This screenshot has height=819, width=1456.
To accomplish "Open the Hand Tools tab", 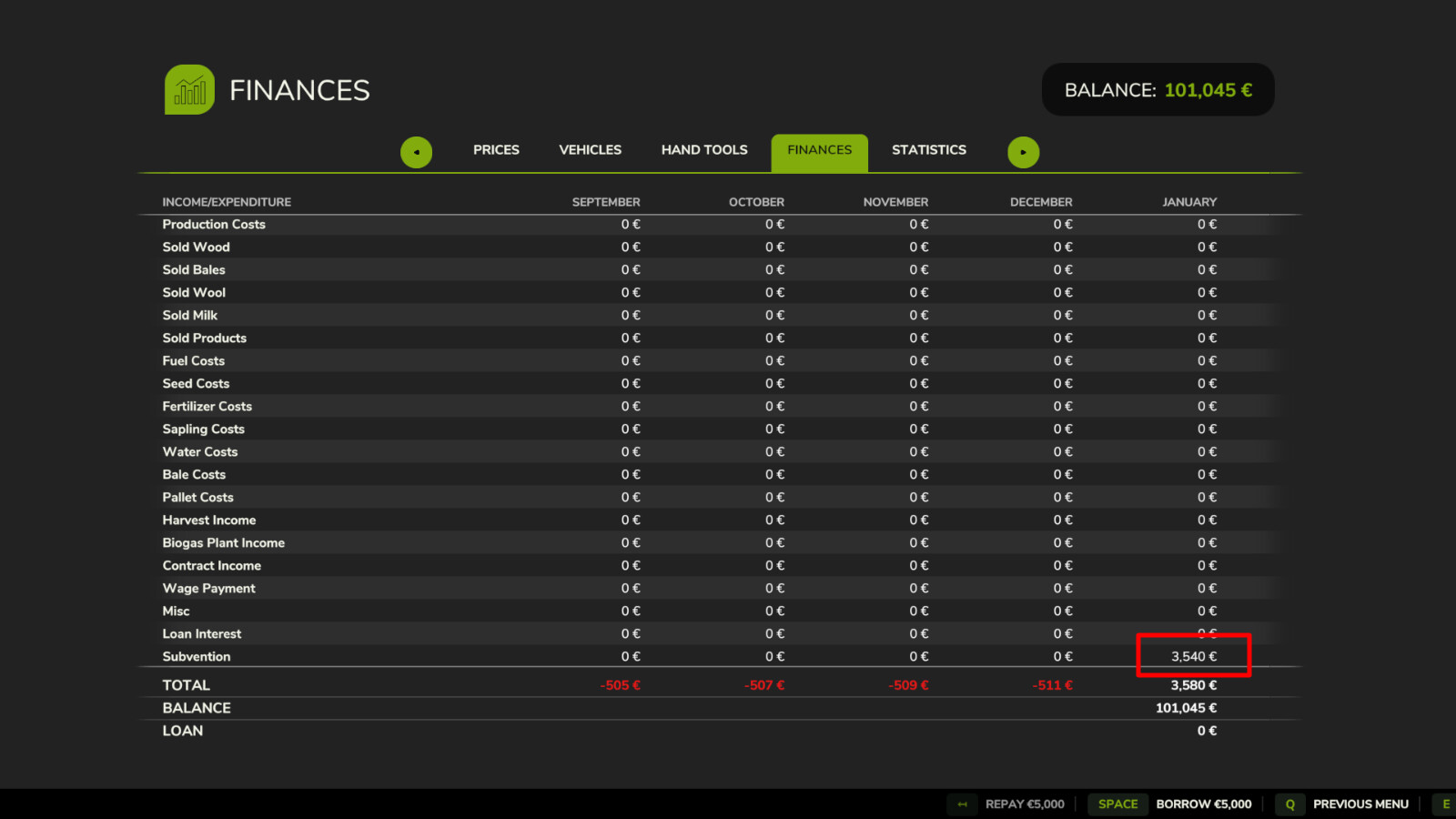I will point(704,150).
